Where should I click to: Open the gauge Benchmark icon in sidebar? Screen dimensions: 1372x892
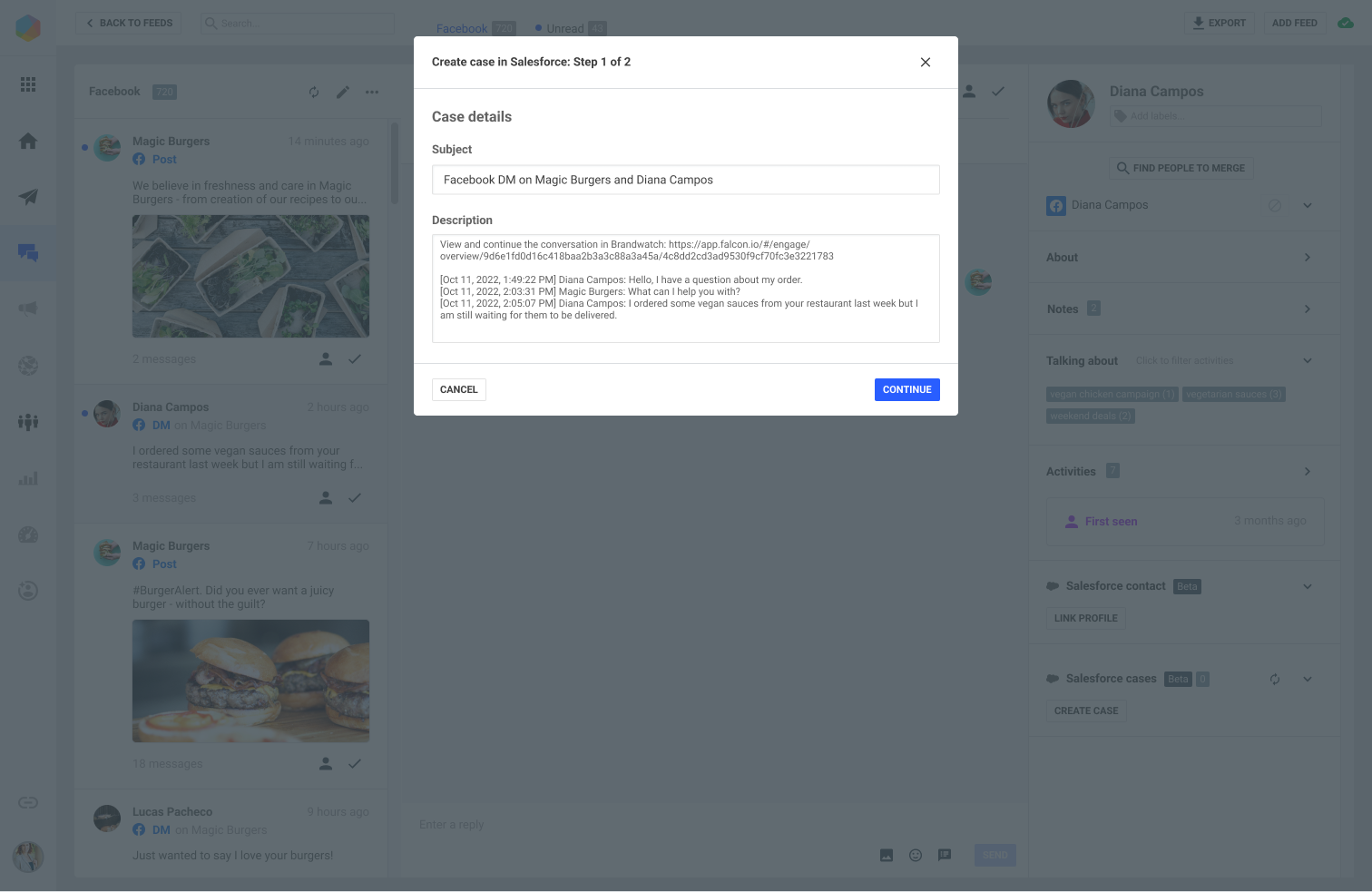click(x=28, y=534)
